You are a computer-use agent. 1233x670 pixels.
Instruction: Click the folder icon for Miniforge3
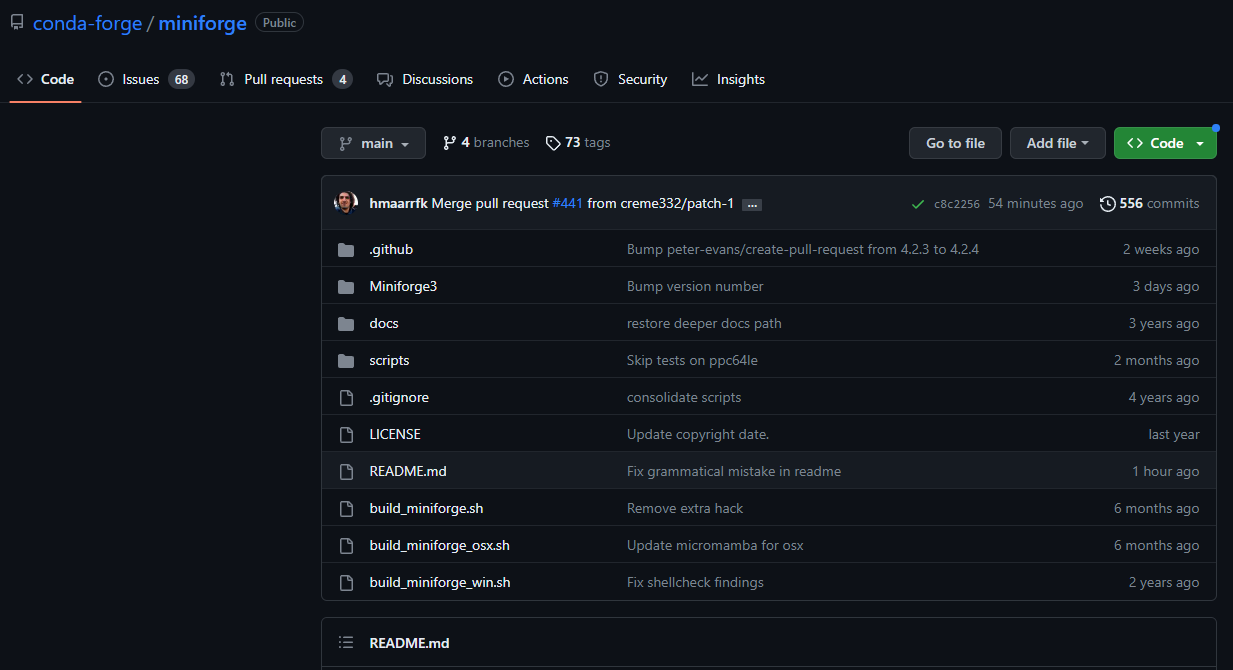[346, 286]
